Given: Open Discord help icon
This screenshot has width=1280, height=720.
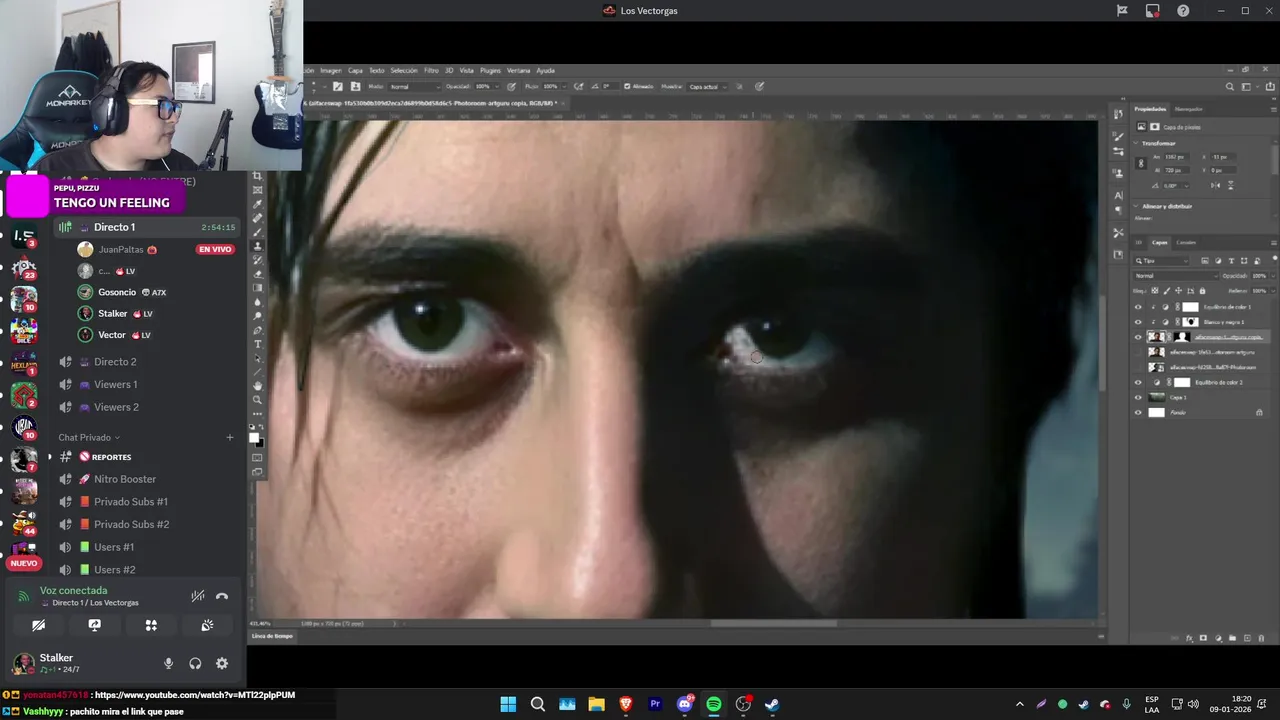Looking at the screenshot, I should coord(1184,11).
